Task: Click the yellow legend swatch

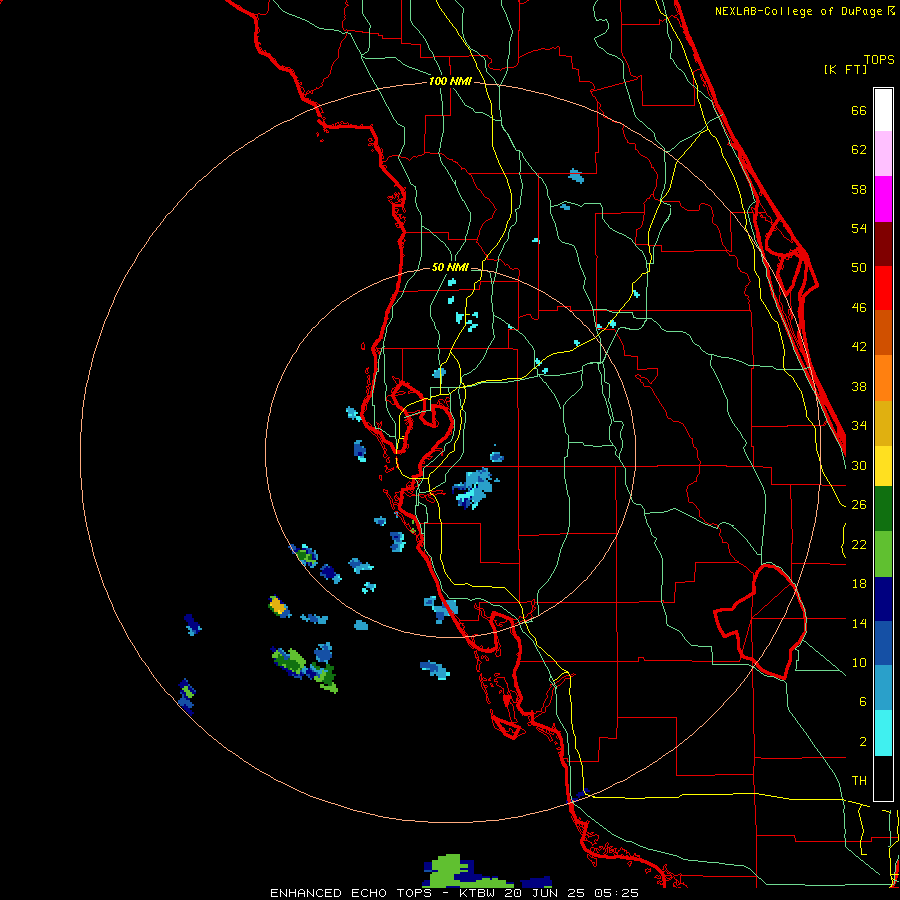Action: [x=883, y=465]
